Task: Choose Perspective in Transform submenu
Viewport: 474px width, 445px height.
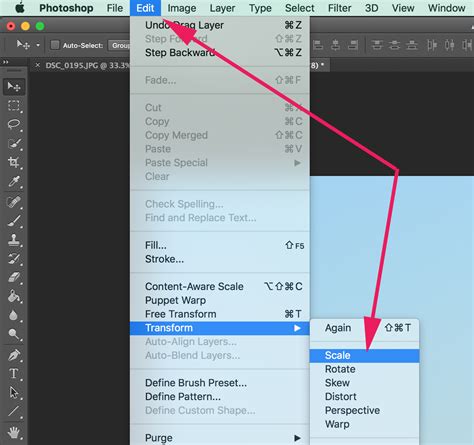Action: (365, 410)
